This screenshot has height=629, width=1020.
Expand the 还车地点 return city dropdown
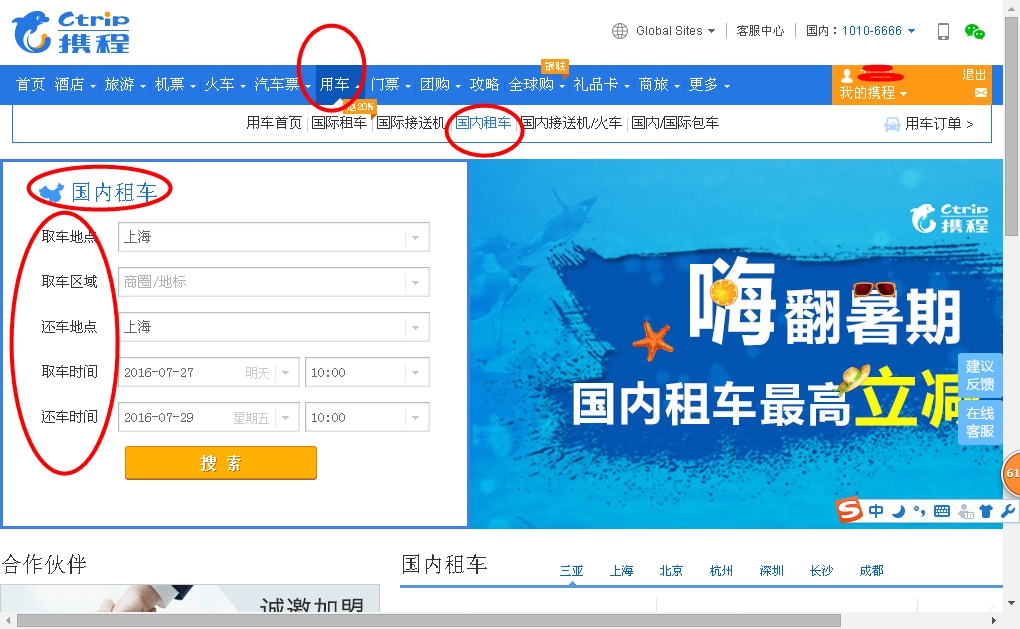(416, 327)
